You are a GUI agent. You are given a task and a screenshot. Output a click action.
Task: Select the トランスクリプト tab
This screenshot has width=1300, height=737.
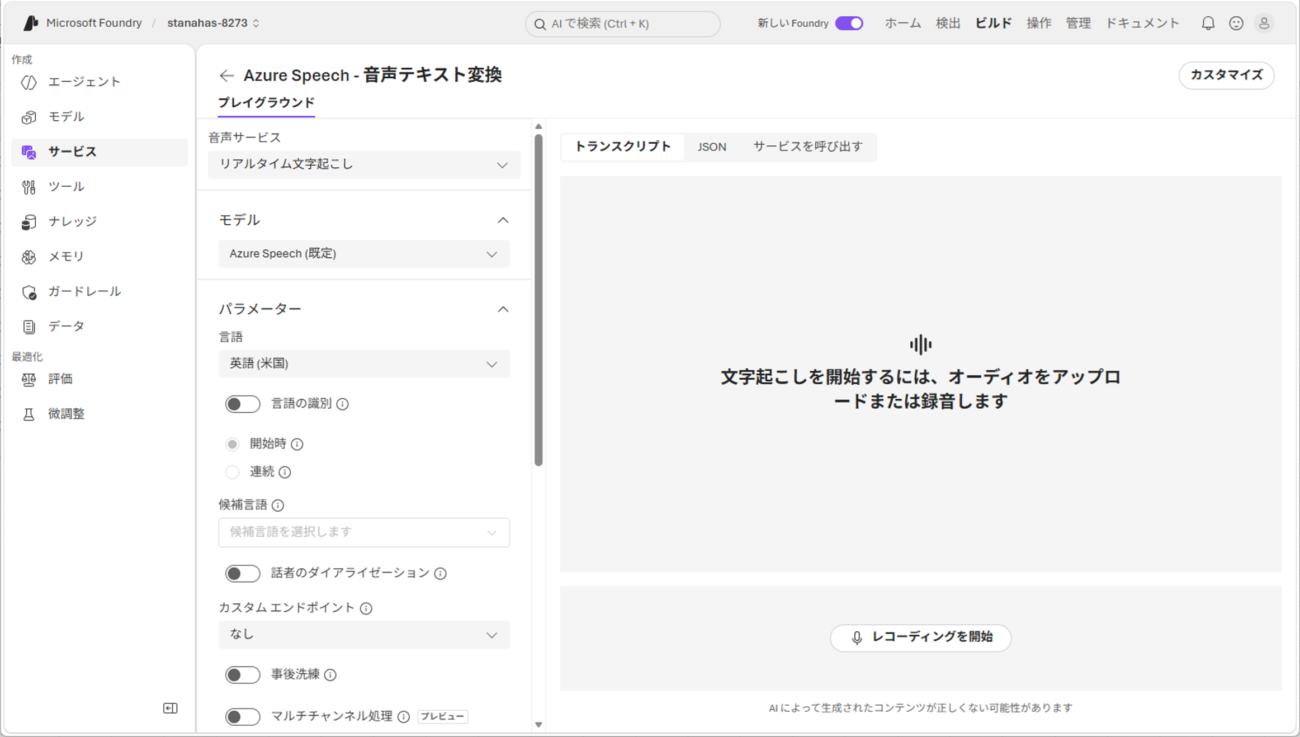pos(623,147)
